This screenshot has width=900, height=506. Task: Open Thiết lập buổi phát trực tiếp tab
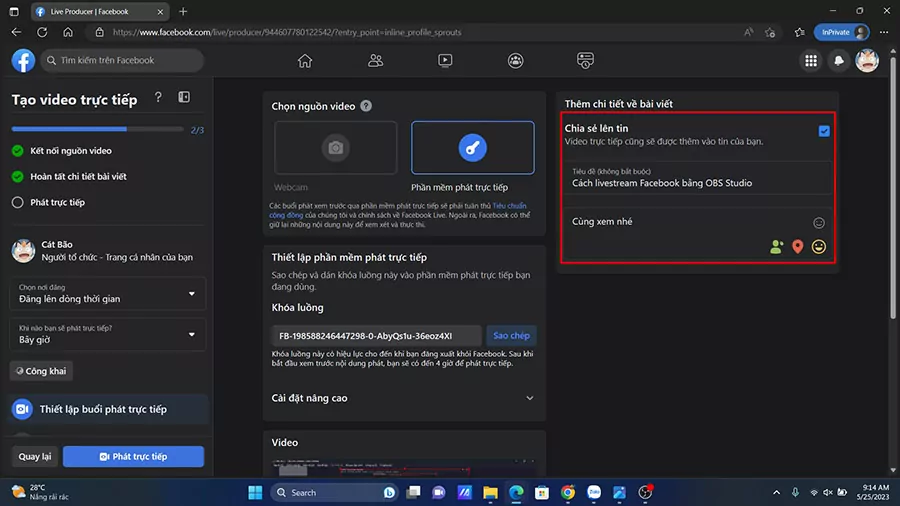click(x=108, y=409)
